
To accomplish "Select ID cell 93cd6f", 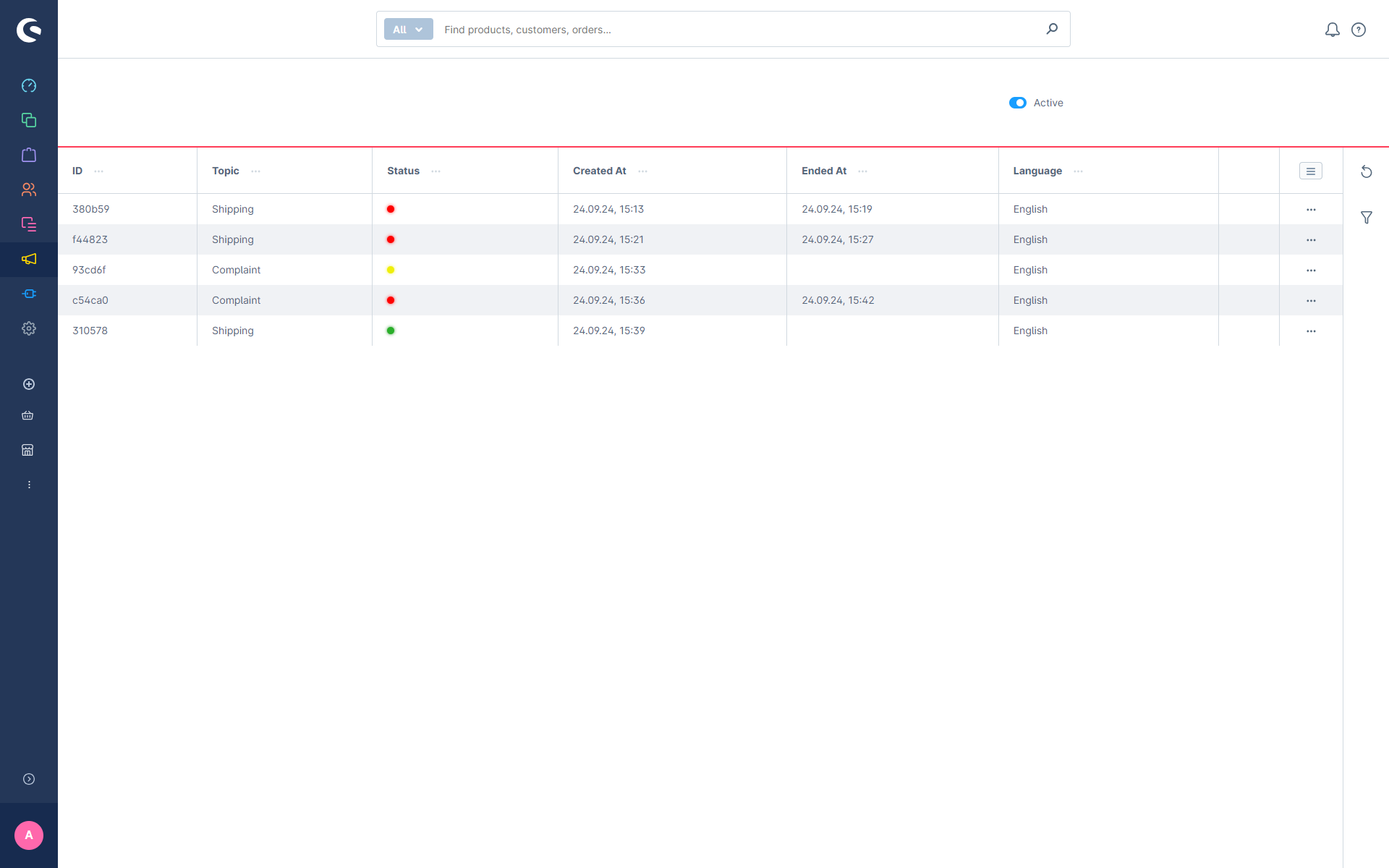I will 89,270.
